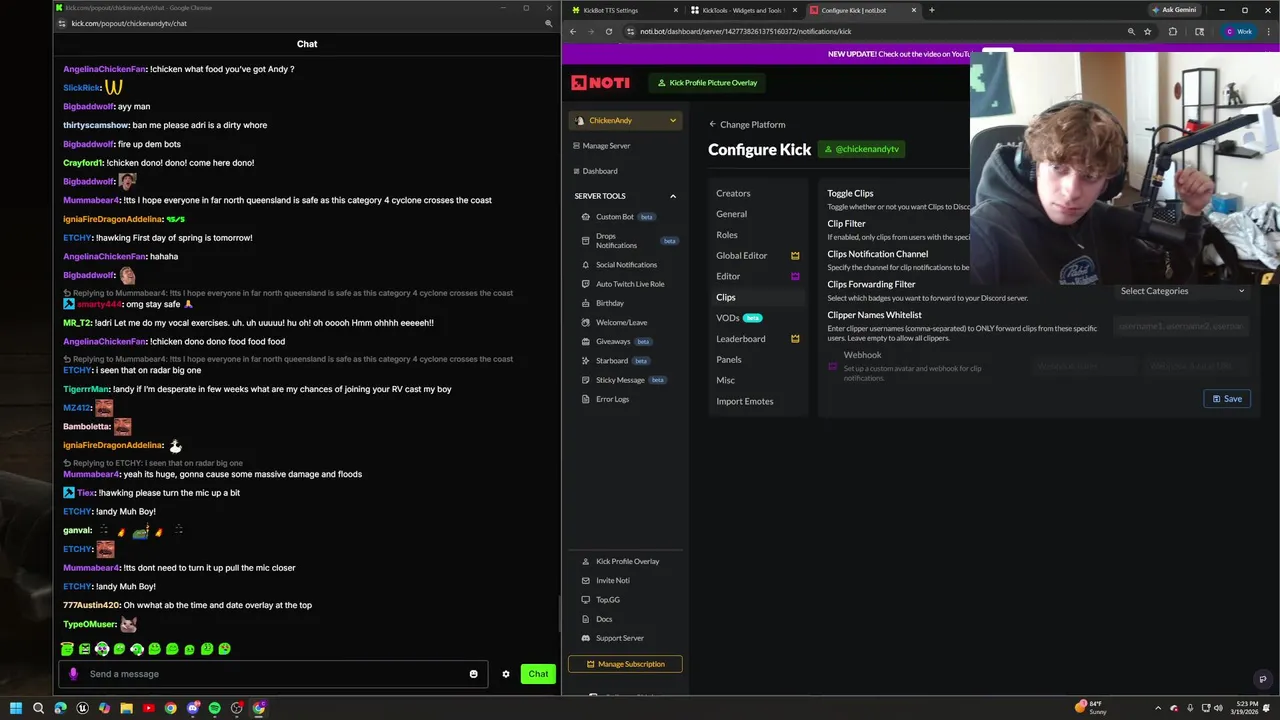The image size is (1280, 720).
Task: Open Unreal/Epic launcher taskbar icon
Action: [x=82, y=708]
